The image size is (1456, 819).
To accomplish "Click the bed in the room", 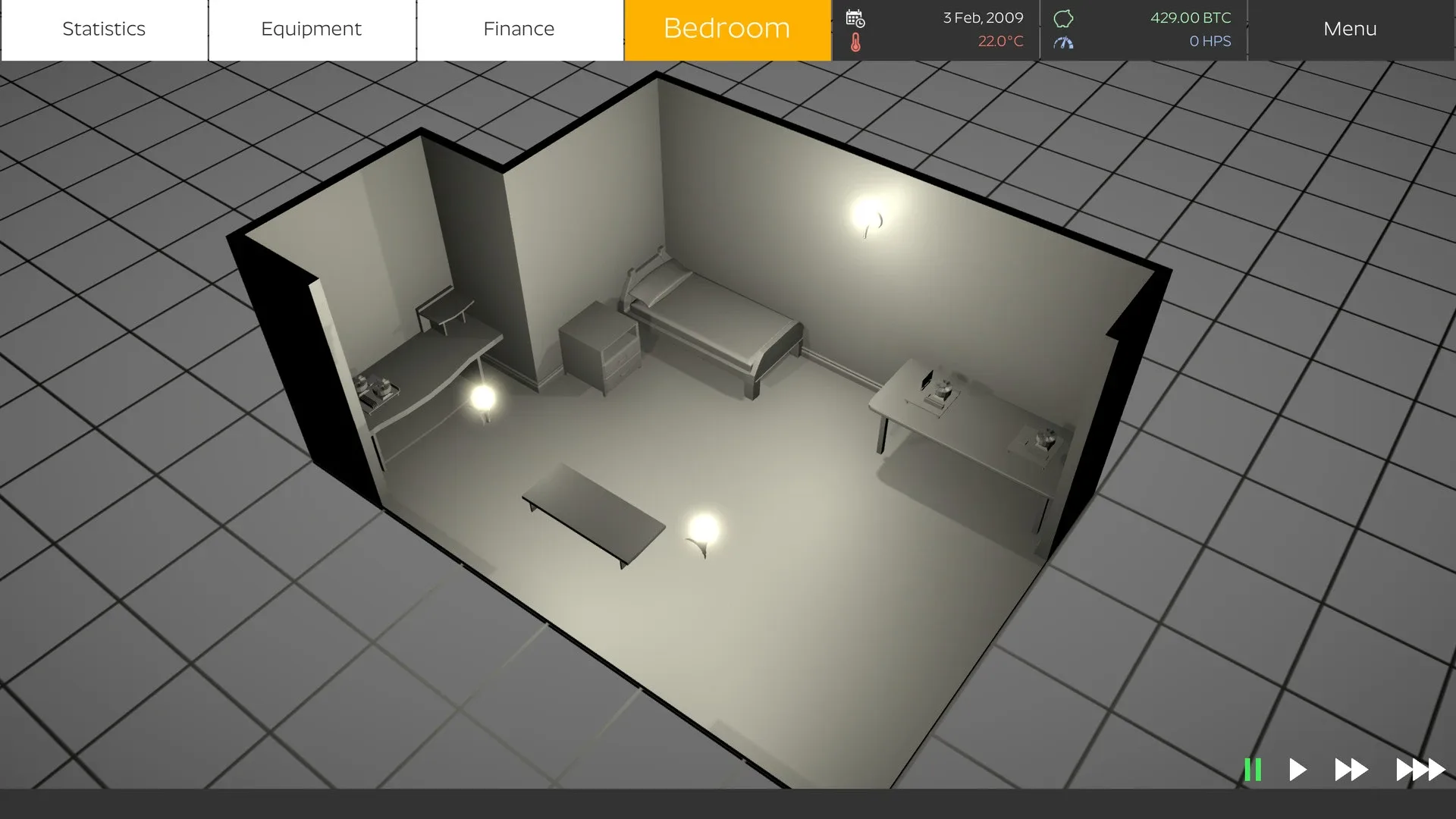I will (713, 322).
